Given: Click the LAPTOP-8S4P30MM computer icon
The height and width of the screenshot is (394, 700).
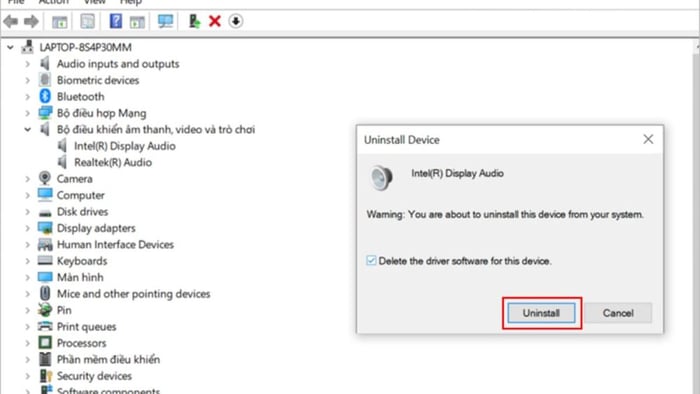Looking at the screenshot, I should 28,47.
